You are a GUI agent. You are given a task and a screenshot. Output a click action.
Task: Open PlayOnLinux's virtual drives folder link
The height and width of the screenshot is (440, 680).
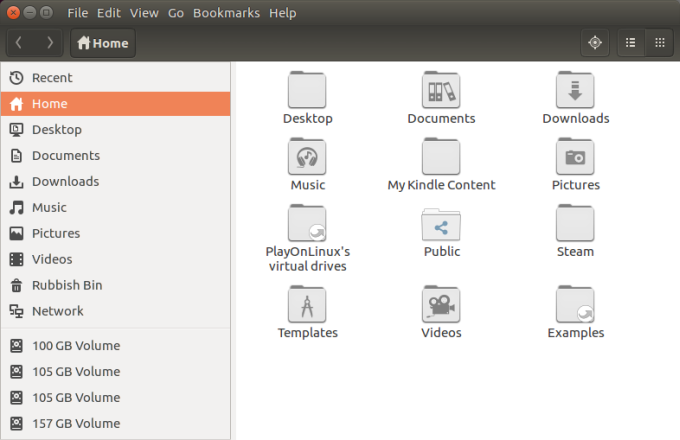pos(307,223)
